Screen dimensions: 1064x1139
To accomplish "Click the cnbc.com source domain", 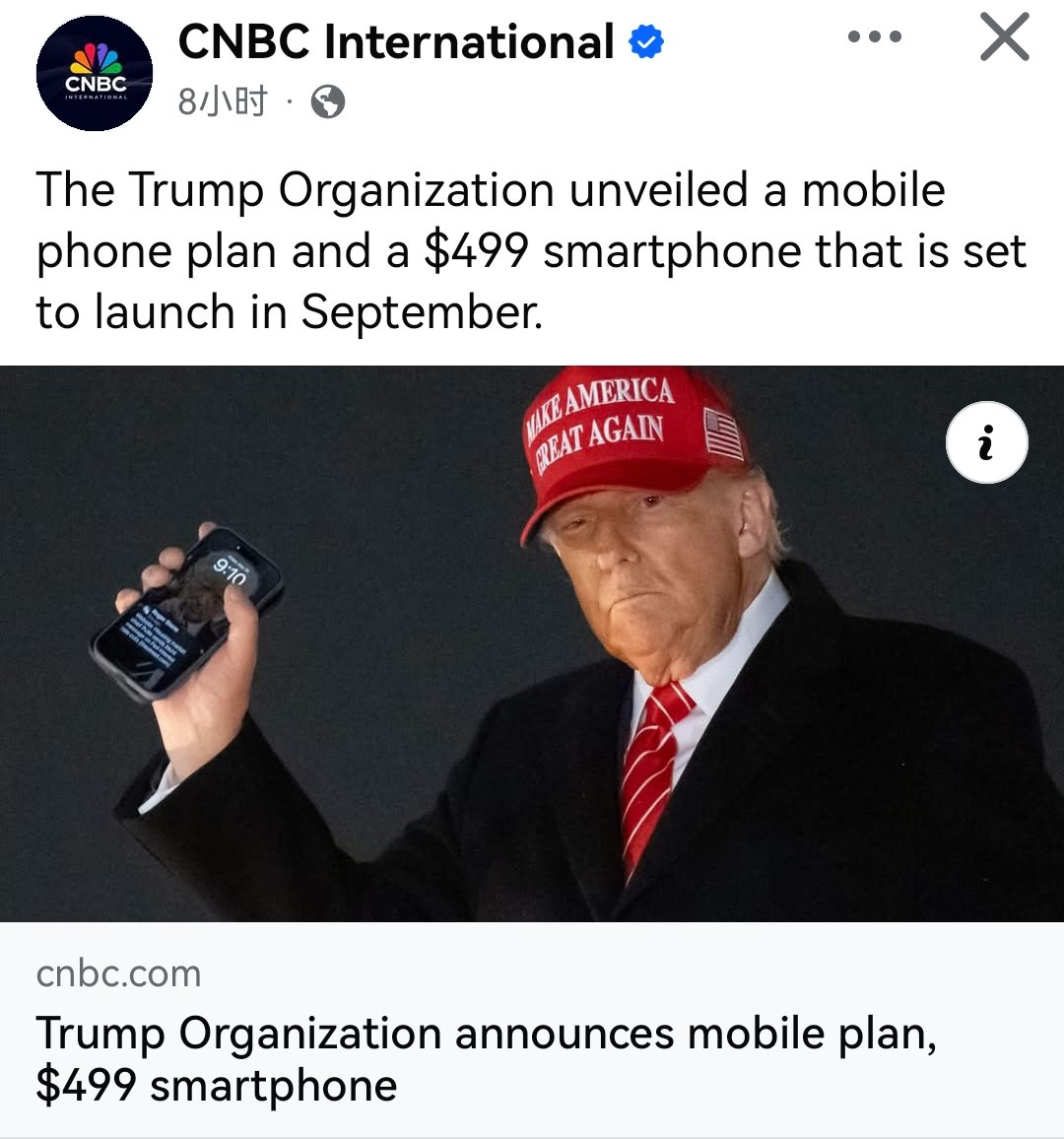I will 118,973.
